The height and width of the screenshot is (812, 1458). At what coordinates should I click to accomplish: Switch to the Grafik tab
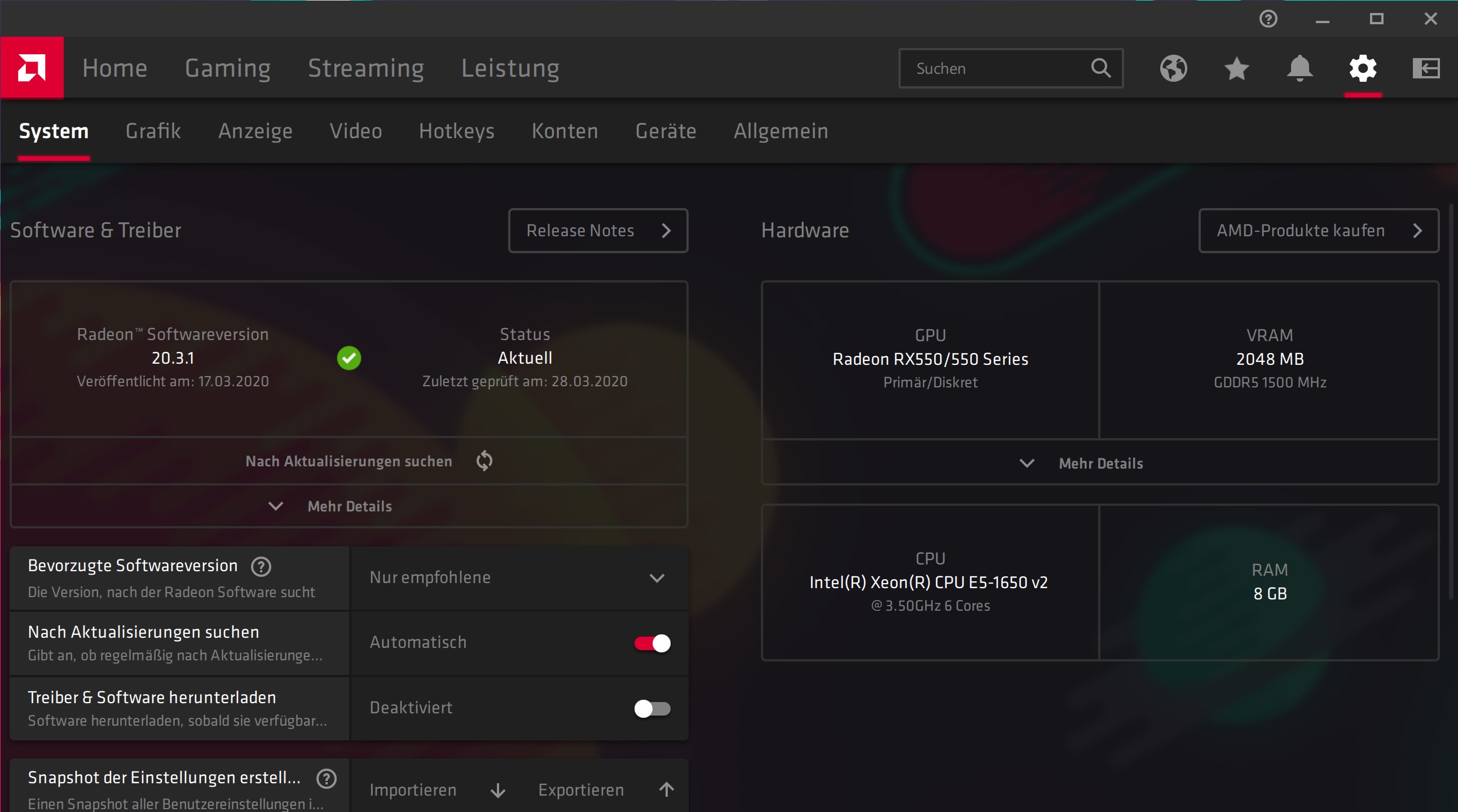[x=153, y=131]
